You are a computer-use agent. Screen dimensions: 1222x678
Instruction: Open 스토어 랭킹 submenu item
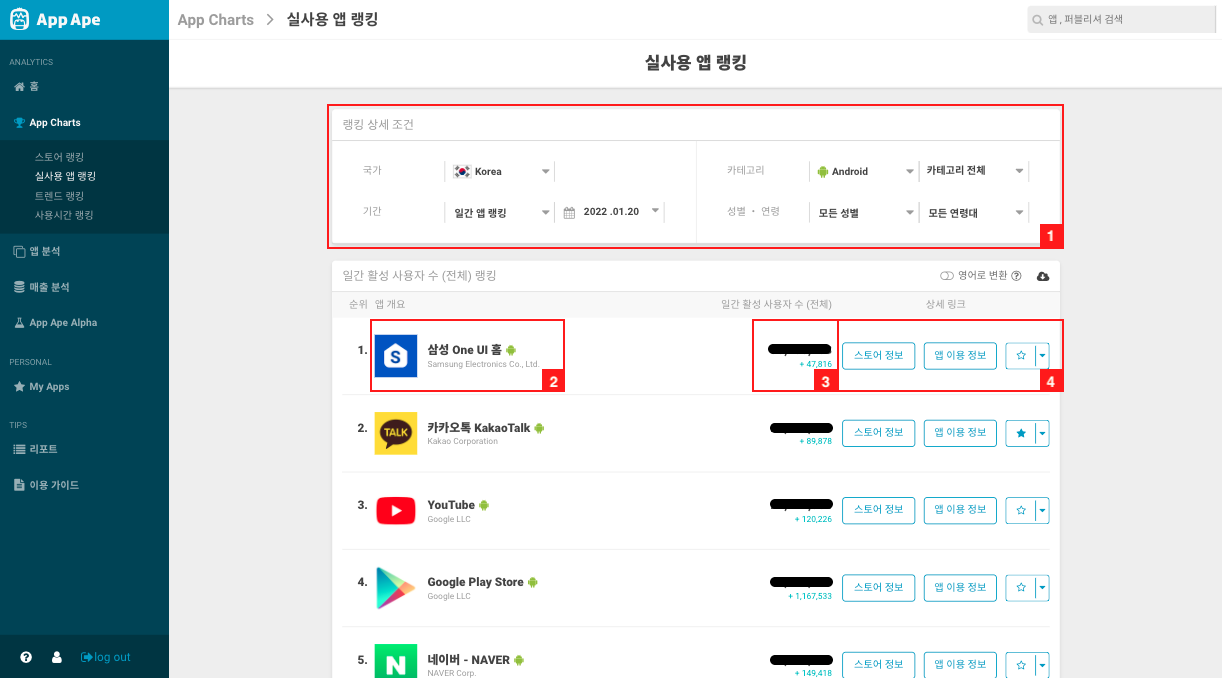(59, 157)
